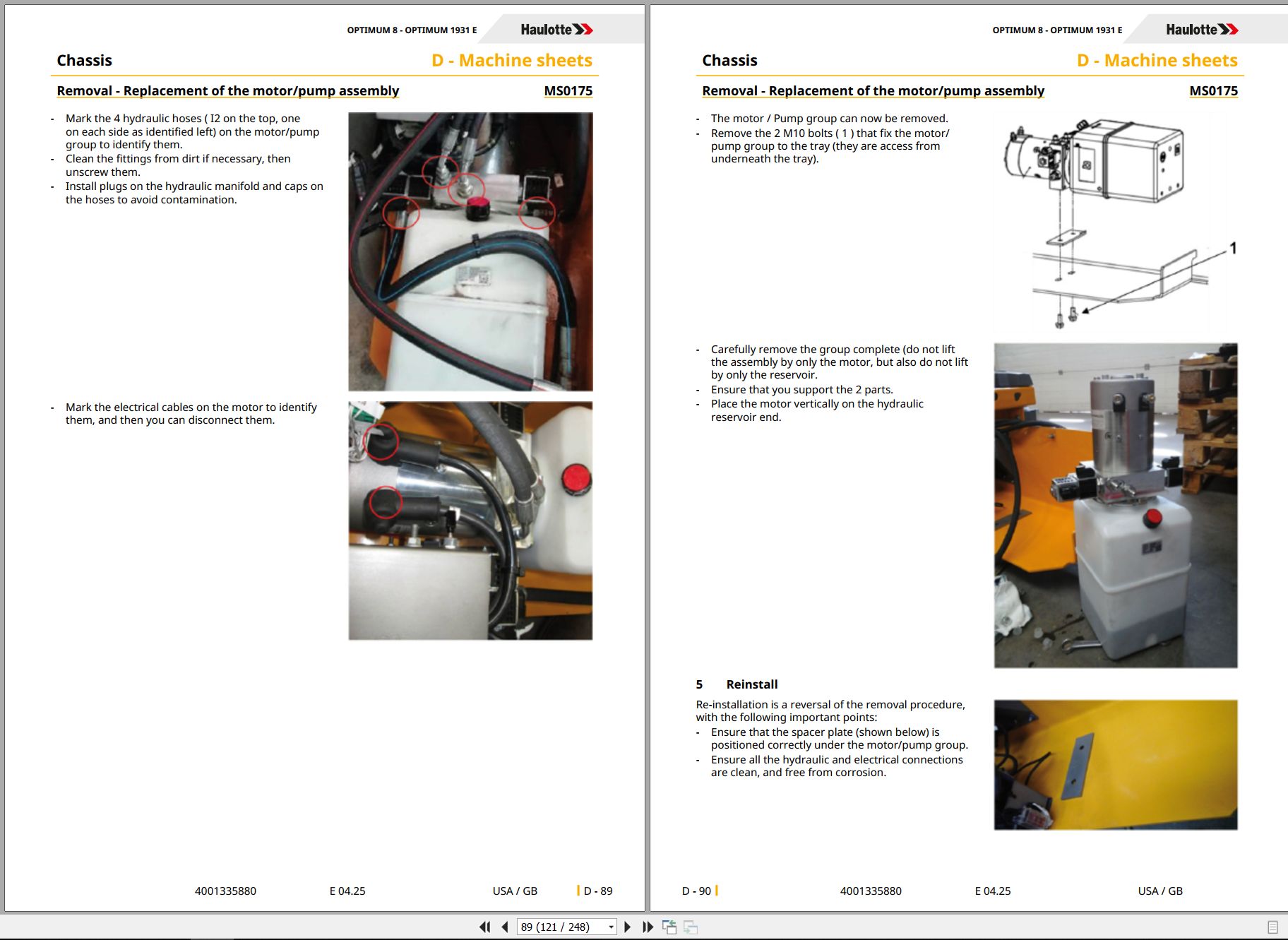Click the Haulotte logo on left page
The image size is (1288, 940).
(x=556, y=30)
